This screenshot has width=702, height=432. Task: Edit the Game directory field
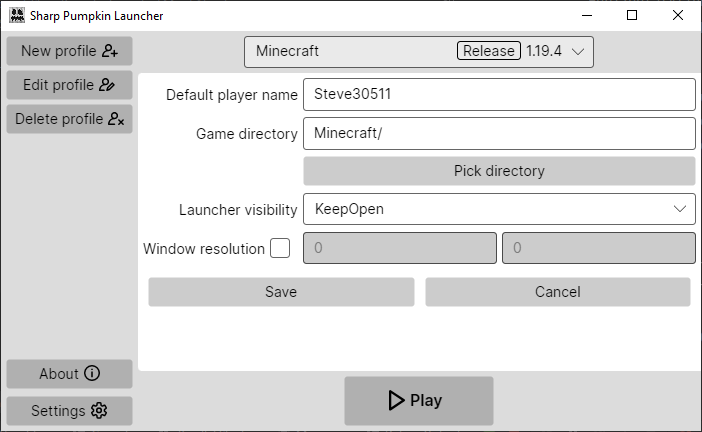pyautogui.click(x=499, y=133)
